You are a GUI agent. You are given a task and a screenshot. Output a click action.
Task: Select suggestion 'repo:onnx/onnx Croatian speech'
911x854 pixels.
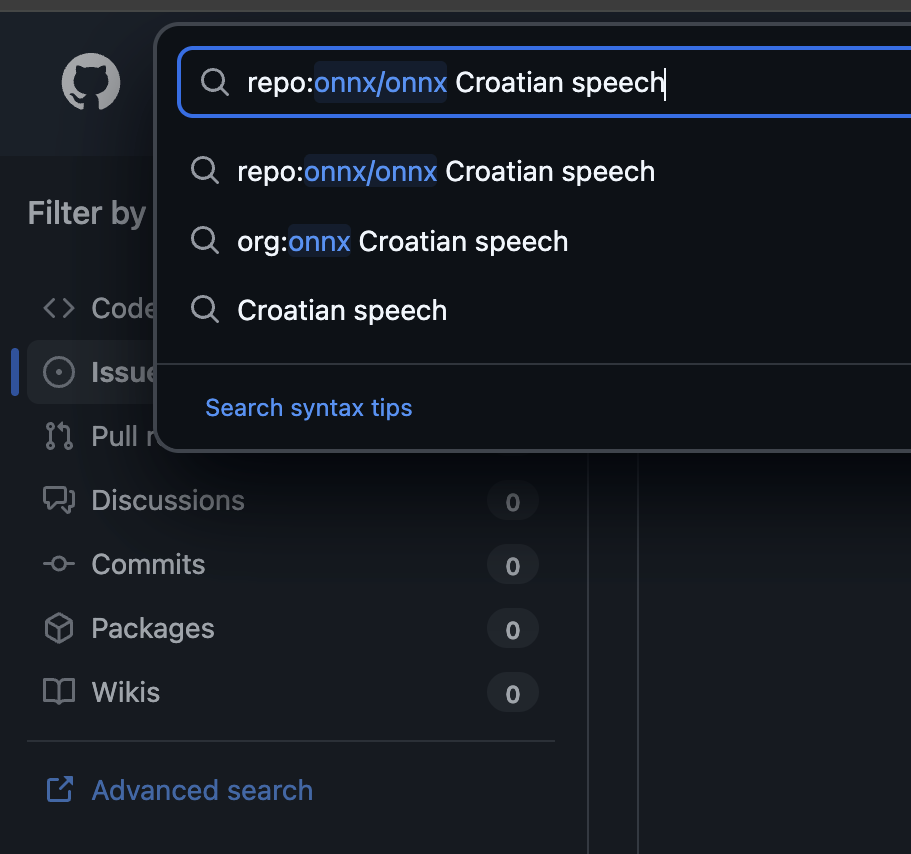tap(446, 172)
